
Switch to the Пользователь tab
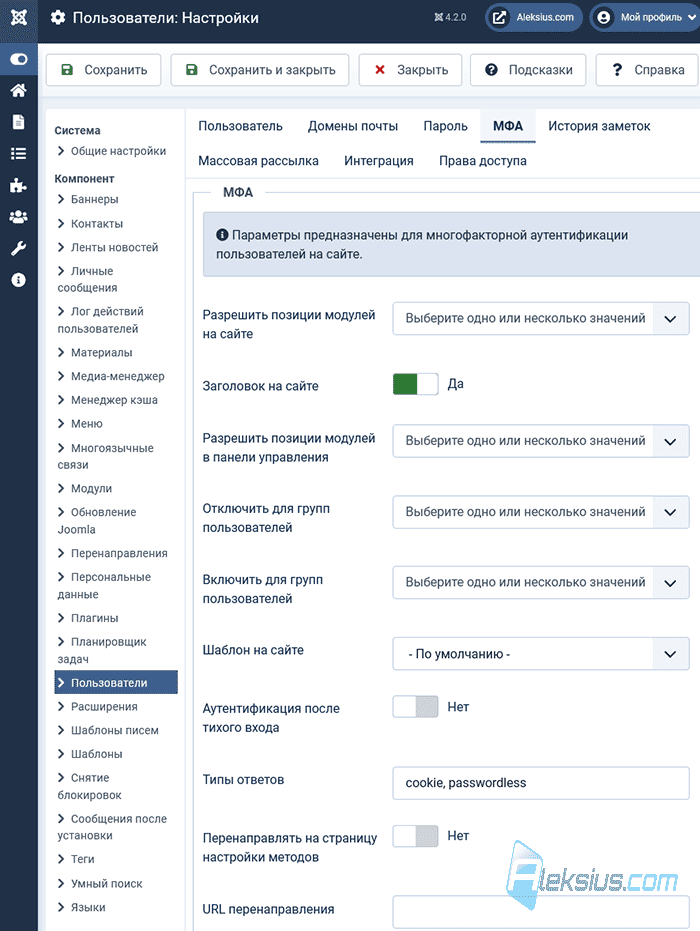point(240,126)
